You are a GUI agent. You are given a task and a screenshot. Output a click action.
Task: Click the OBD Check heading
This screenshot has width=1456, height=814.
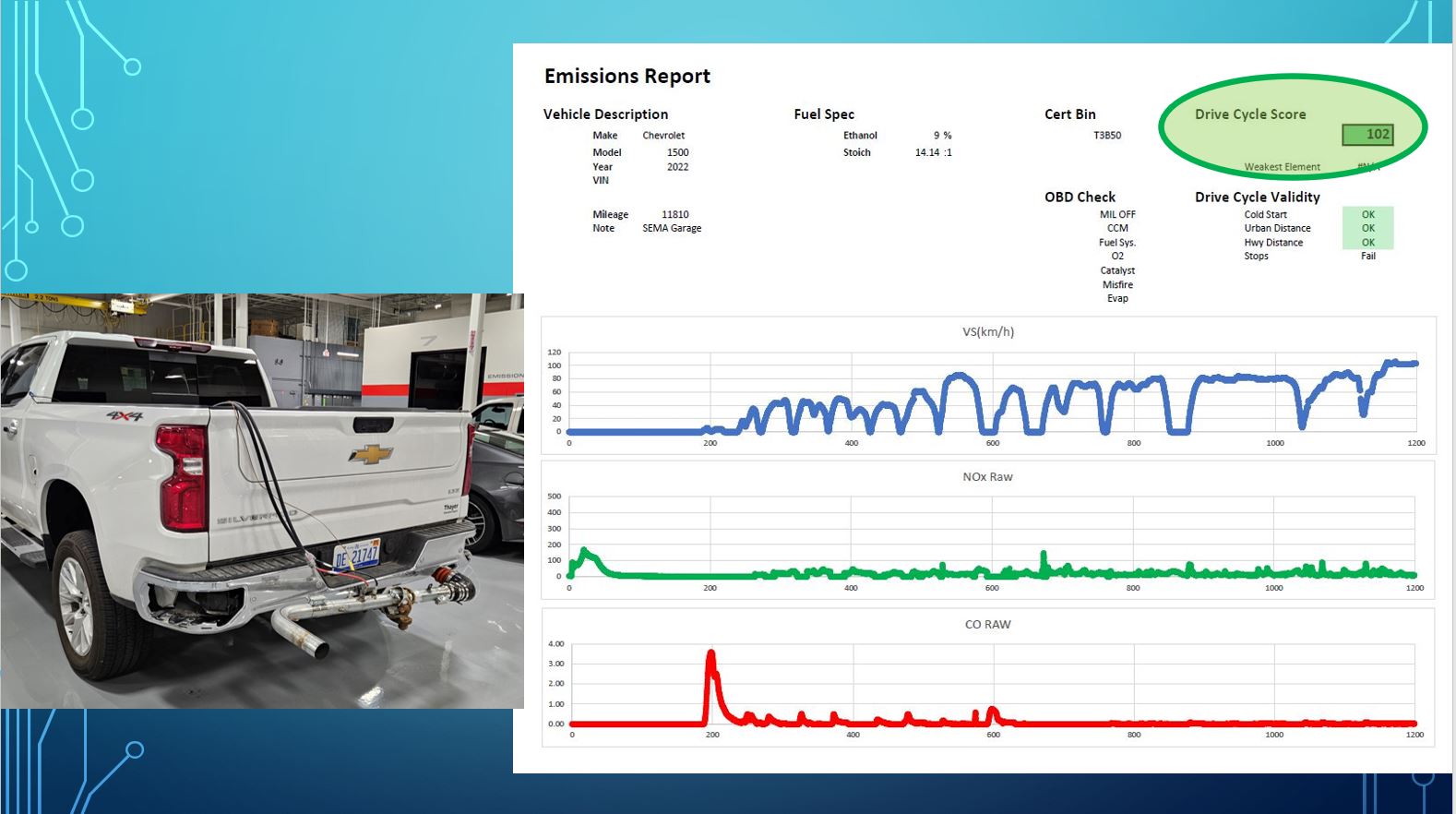1080,198
